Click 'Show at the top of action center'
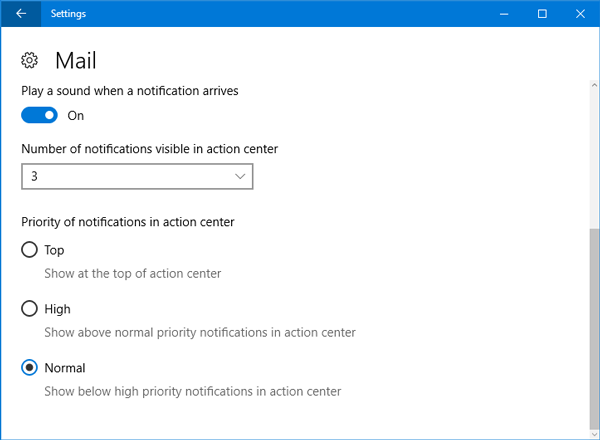Screen dimensions: 600x440 [133, 274]
